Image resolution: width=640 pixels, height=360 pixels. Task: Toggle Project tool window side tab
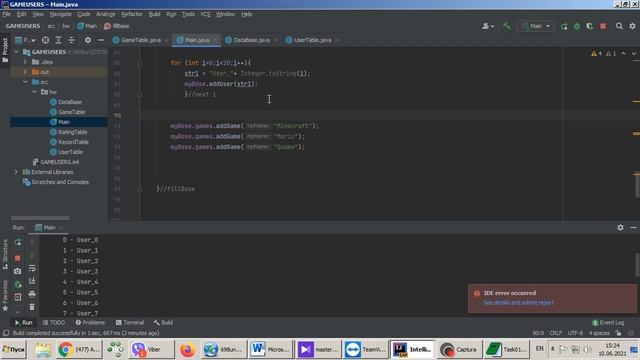tap(5, 50)
